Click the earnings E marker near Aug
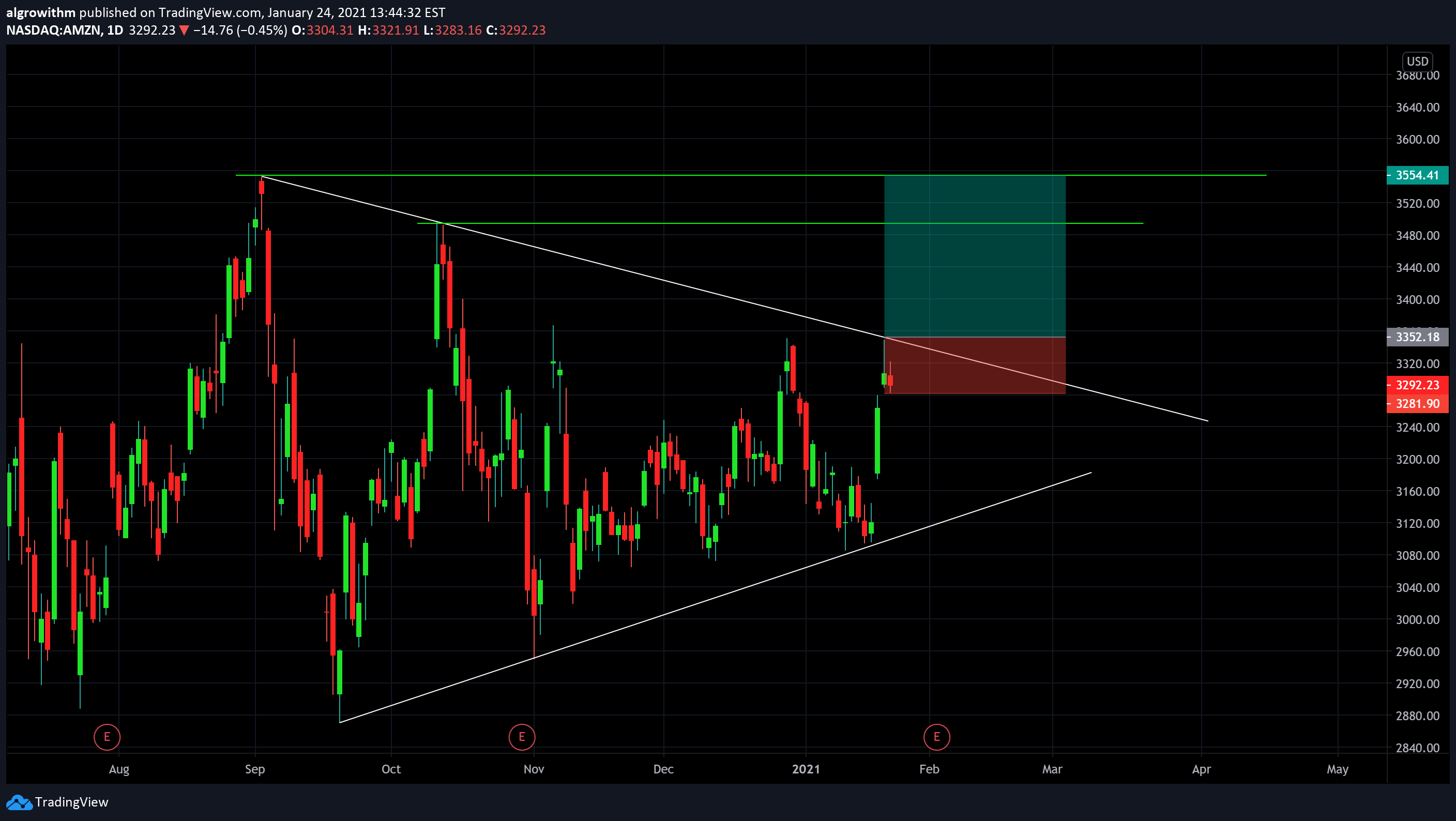 [x=107, y=737]
